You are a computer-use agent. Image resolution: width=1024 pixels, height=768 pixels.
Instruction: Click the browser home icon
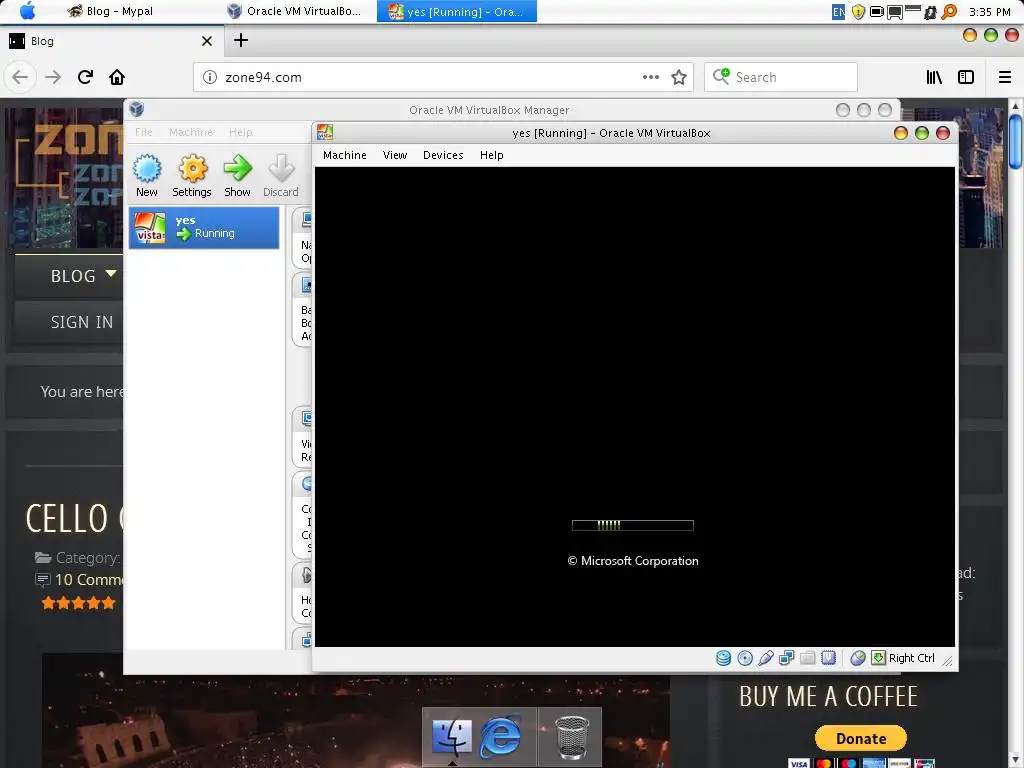tap(117, 77)
